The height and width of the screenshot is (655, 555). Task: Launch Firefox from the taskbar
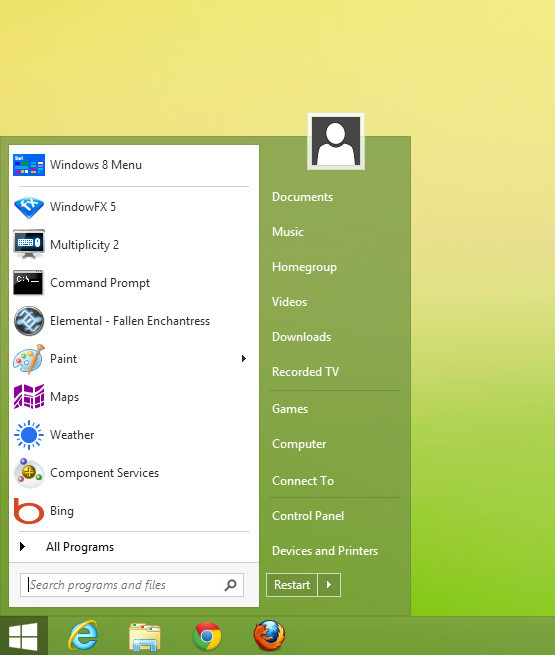[x=269, y=635]
